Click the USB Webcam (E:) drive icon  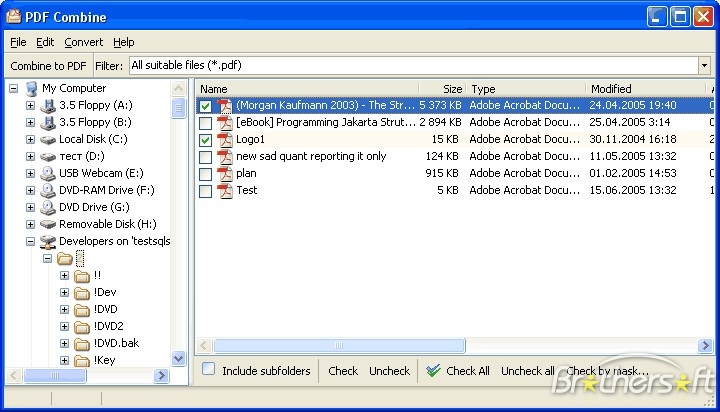coord(48,173)
